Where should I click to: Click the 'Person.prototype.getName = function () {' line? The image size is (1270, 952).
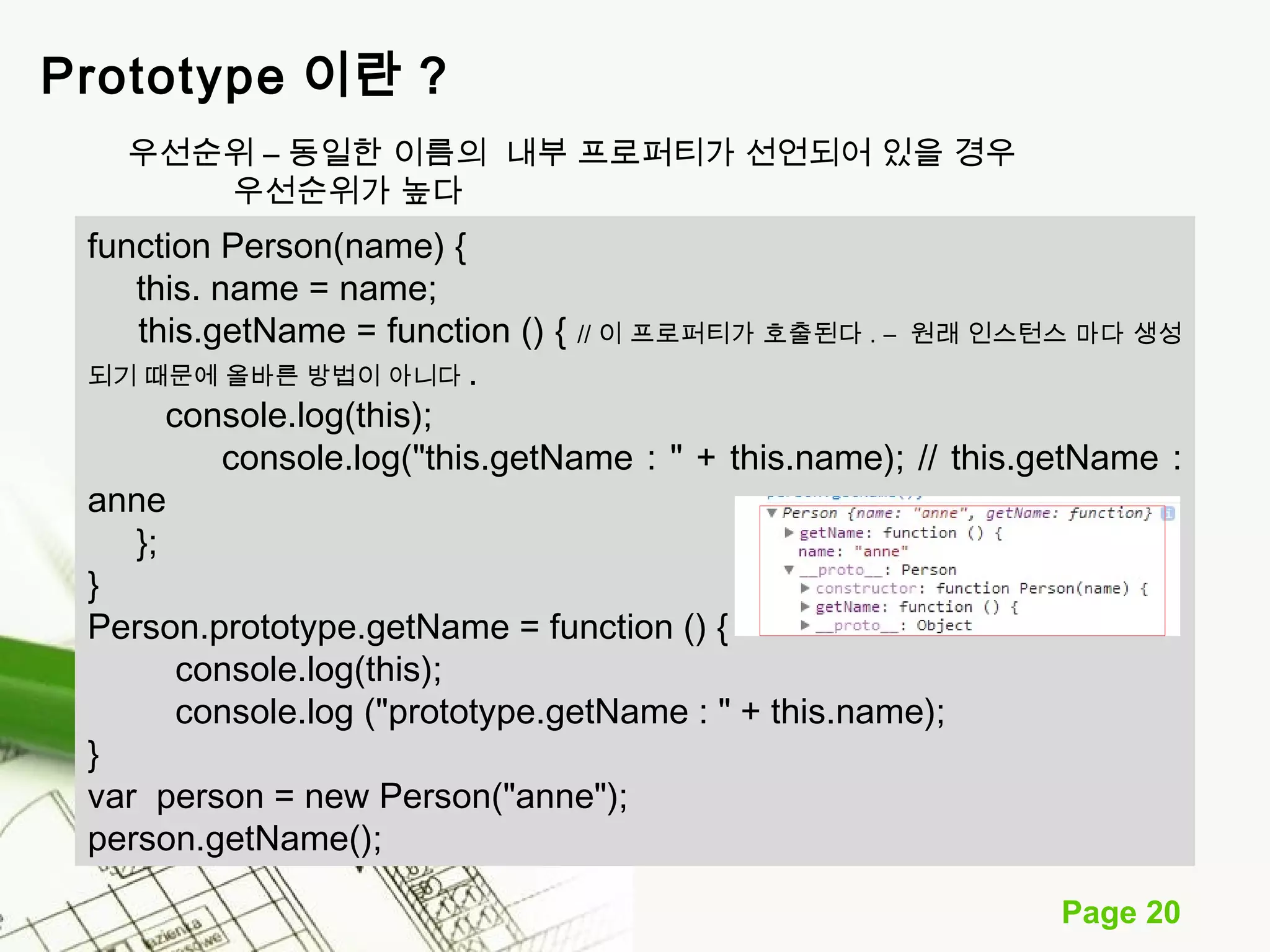[x=408, y=627]
